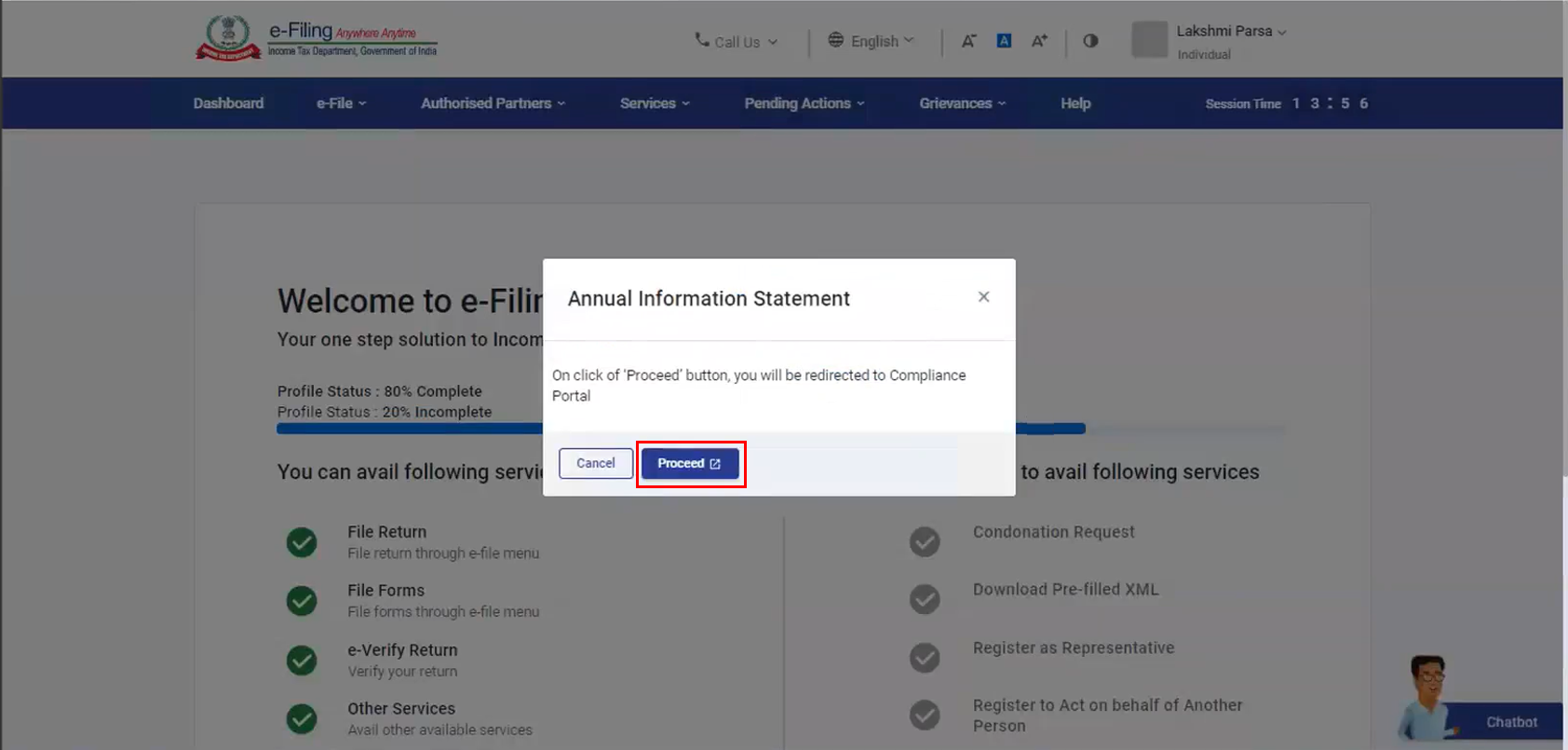Viewport: 1568px width, 750px height.
Task: Open the Help page
Action: coord(1075,103)
